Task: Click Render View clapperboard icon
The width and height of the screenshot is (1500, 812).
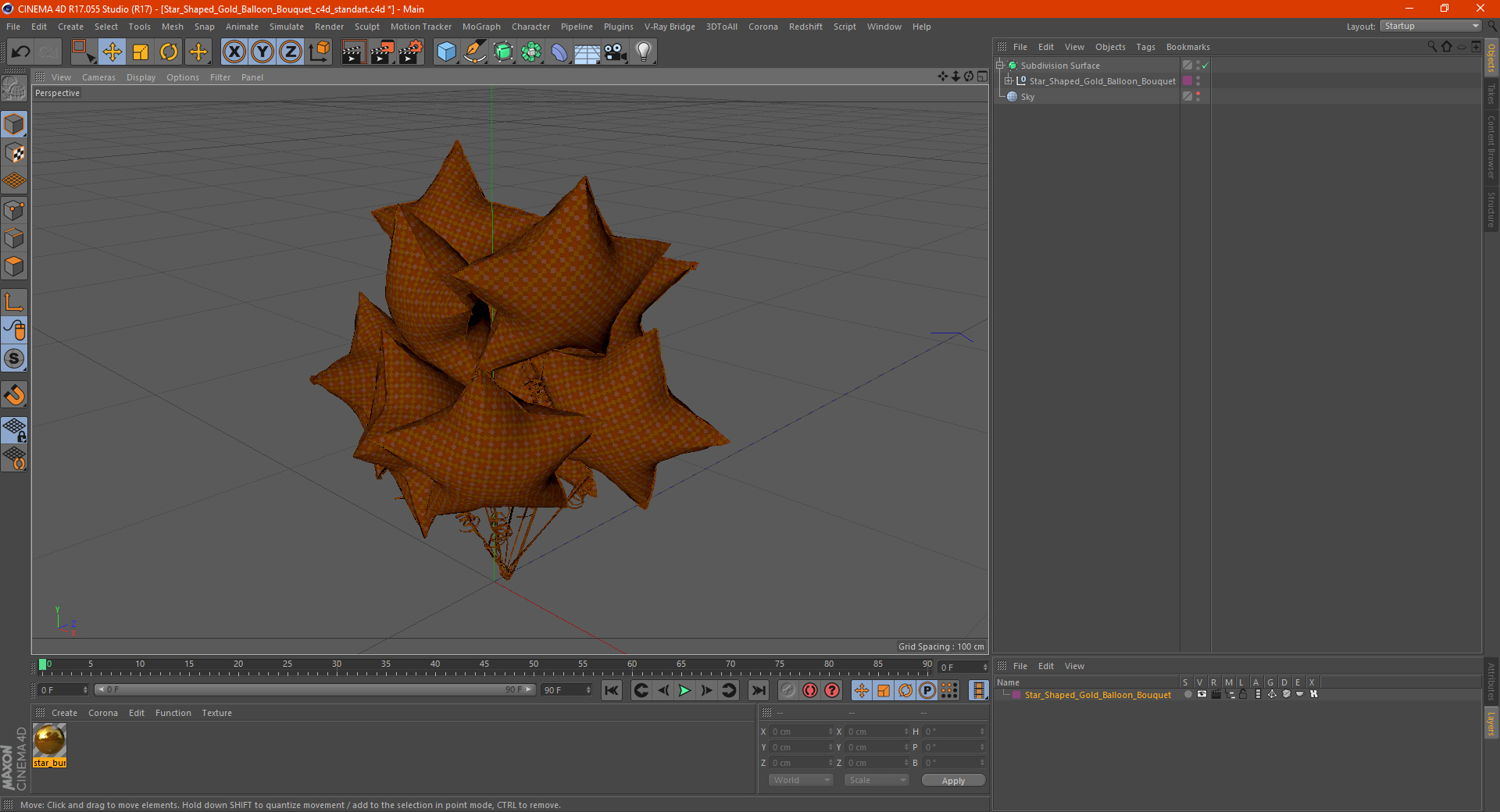Action: click(x=353, y=52)
